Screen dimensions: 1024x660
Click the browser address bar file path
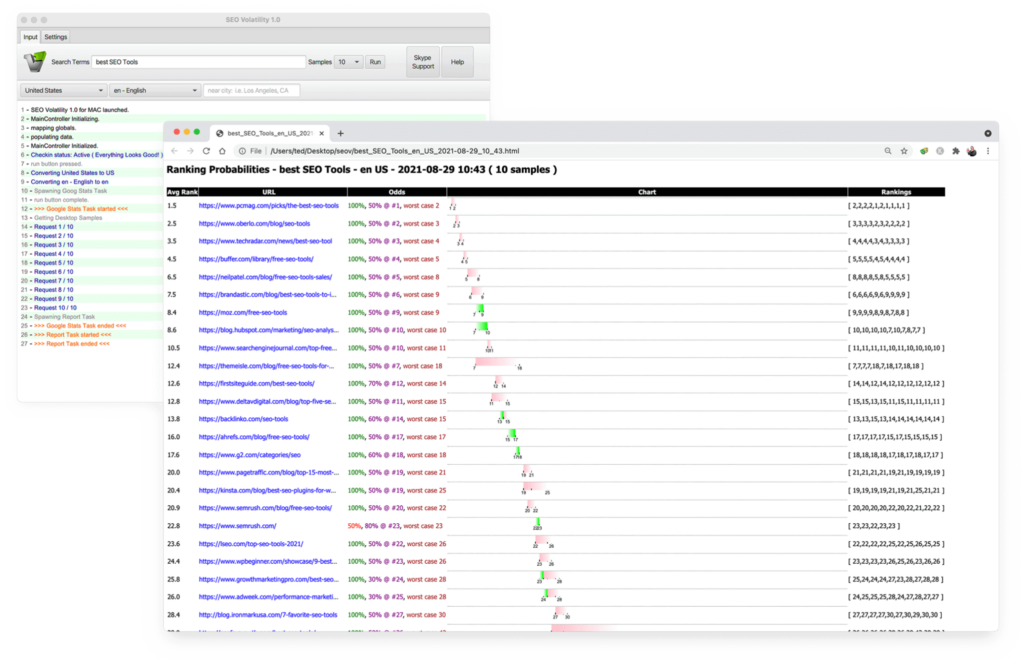coord(394,151)
